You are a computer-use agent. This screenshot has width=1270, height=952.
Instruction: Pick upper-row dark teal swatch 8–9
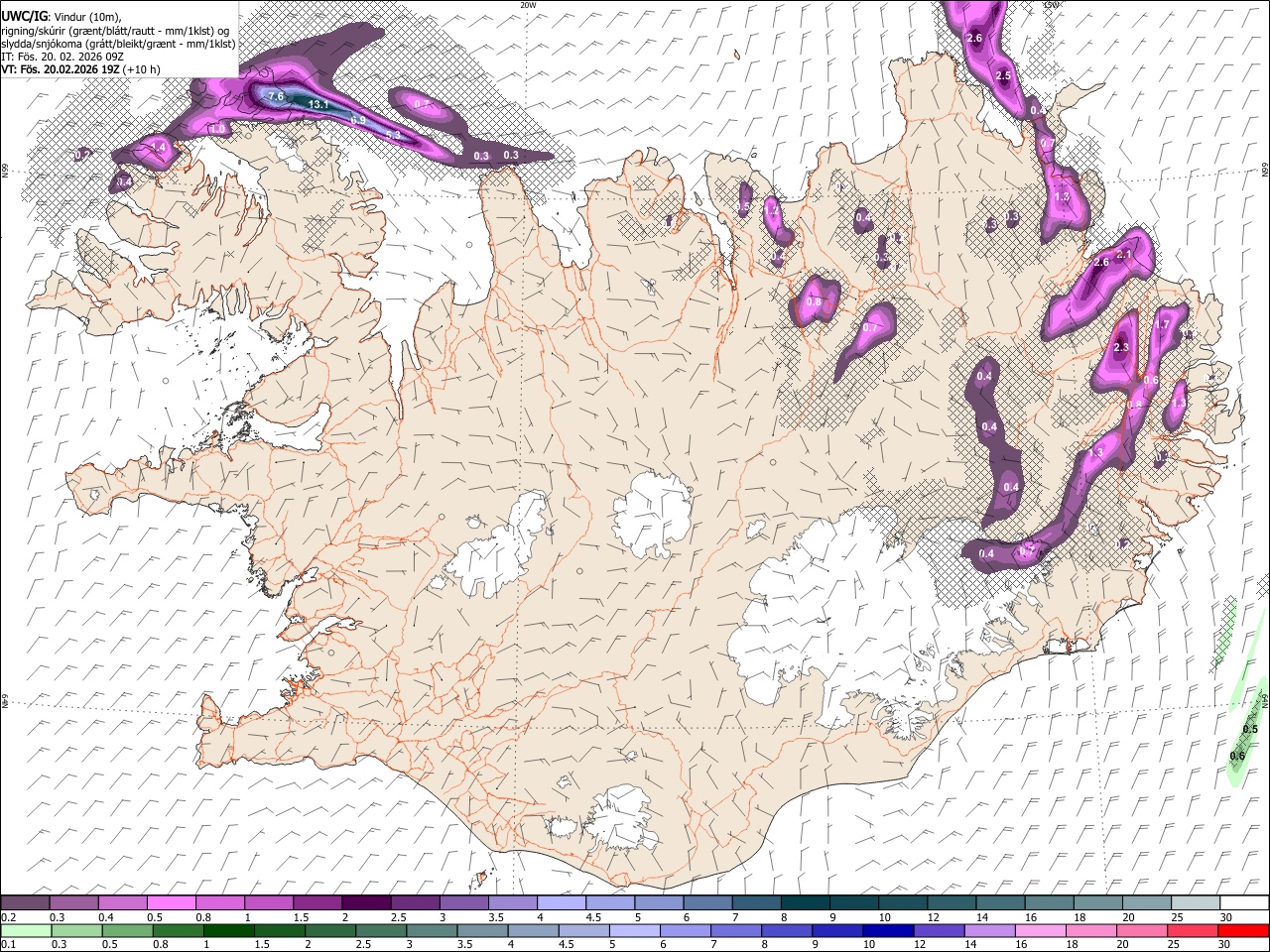coord(804,903)
